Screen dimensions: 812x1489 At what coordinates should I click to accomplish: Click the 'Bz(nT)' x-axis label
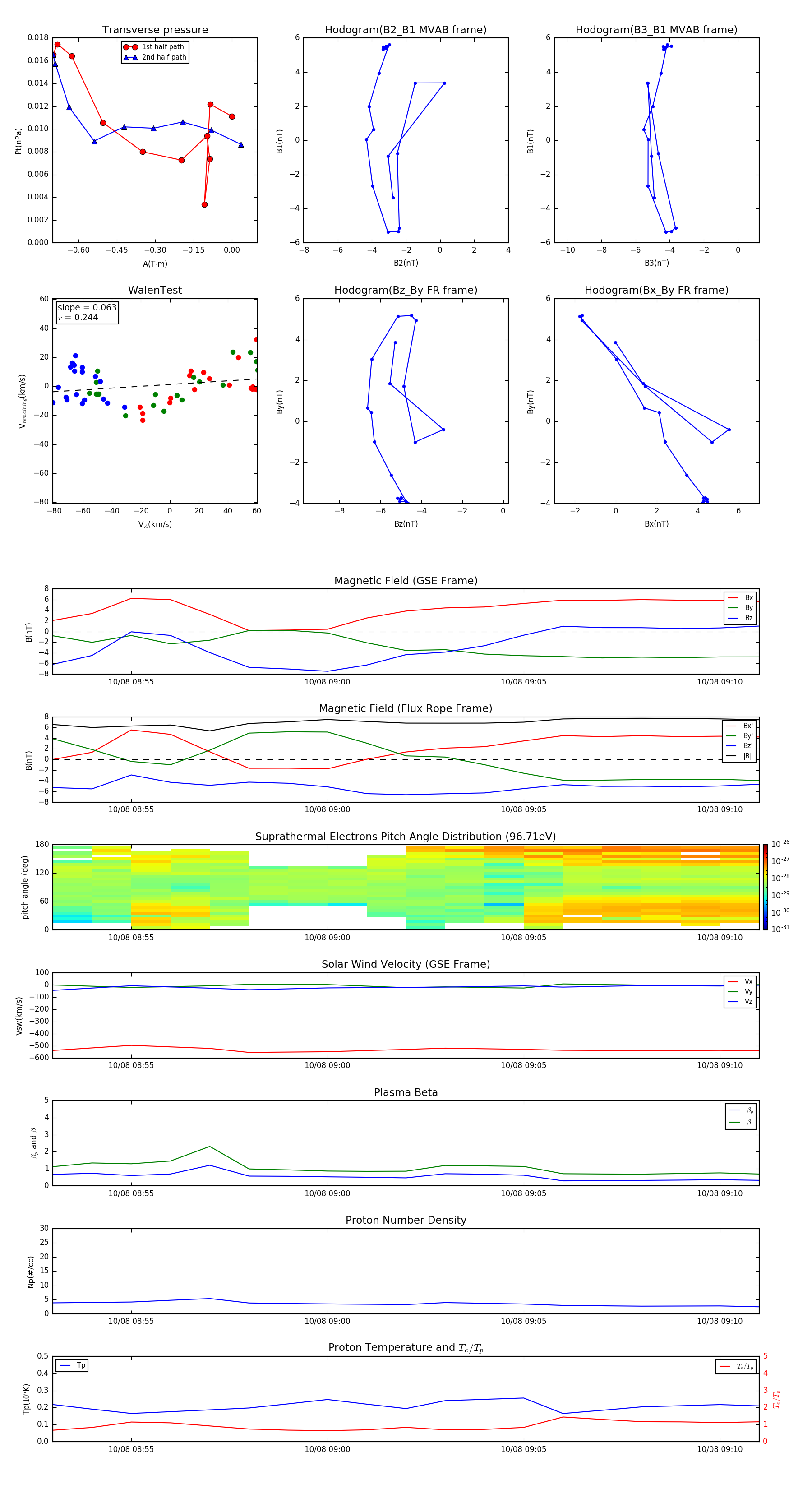click(406, 524)
